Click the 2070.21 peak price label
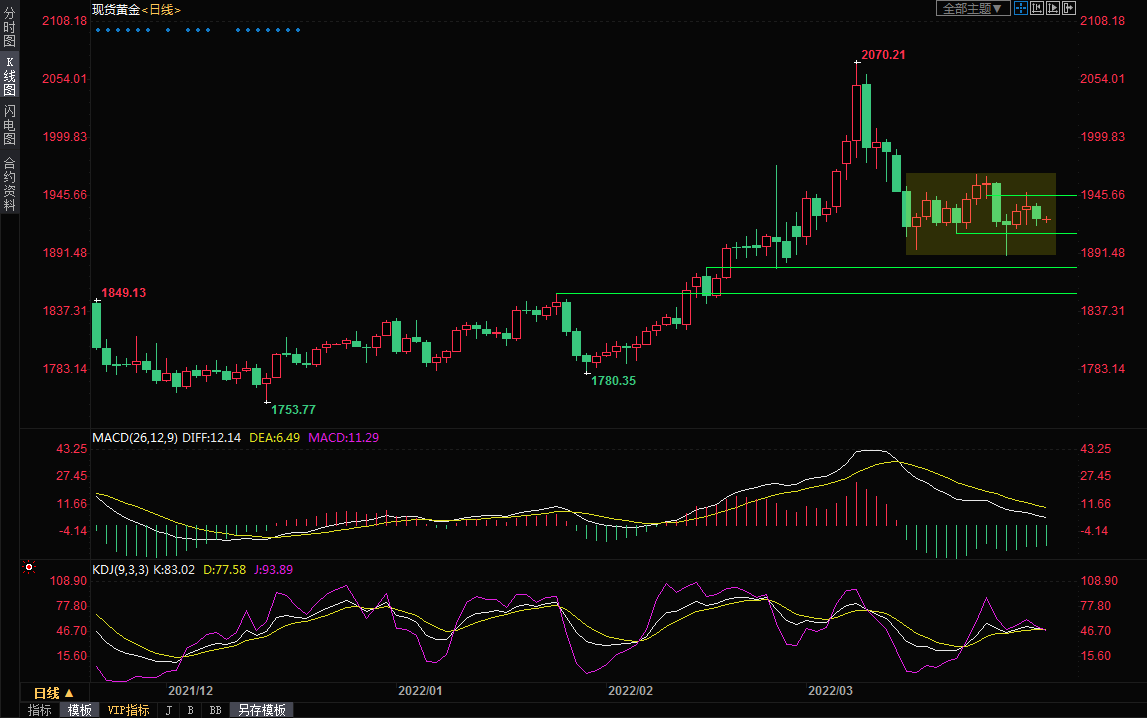Screen dimensions: 1147x718 click(883, 54)
